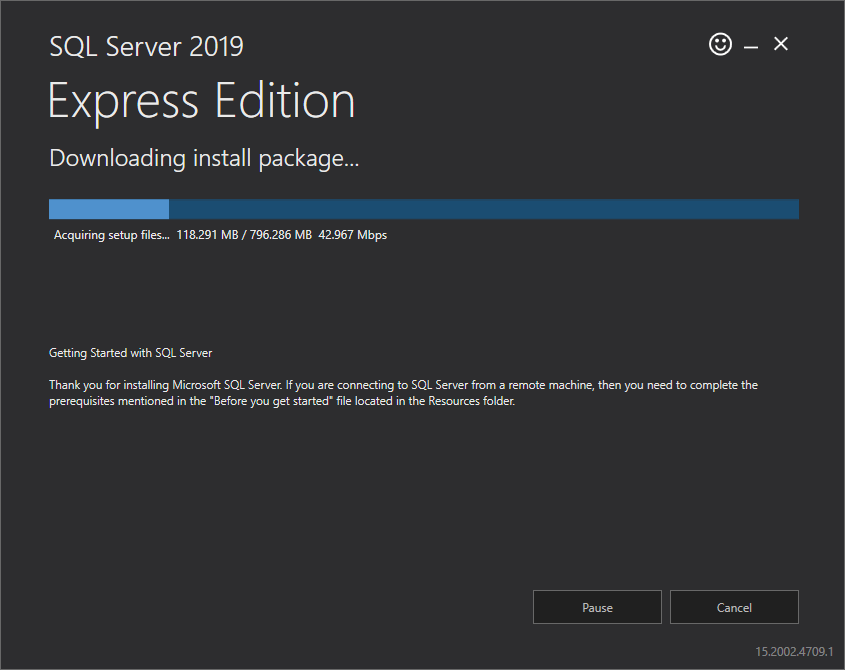Click the "42.967 Mbps" download speed text
845x670 pixels.
[353, 235]
